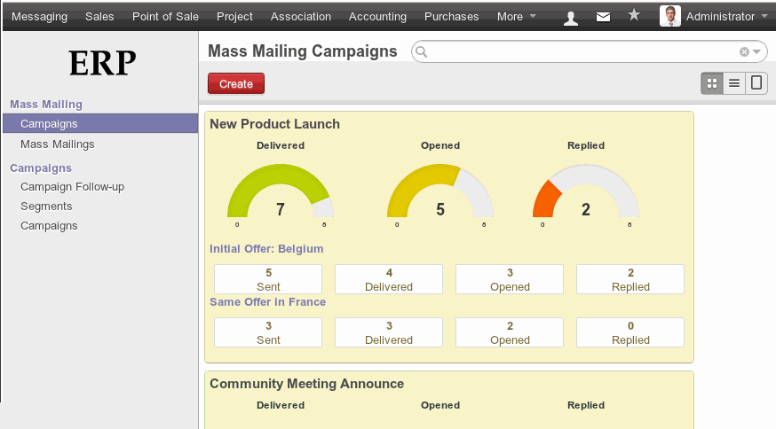Click the orange Replied gauge showing 2
Viewport: 776px width, 429px height.
585,193
